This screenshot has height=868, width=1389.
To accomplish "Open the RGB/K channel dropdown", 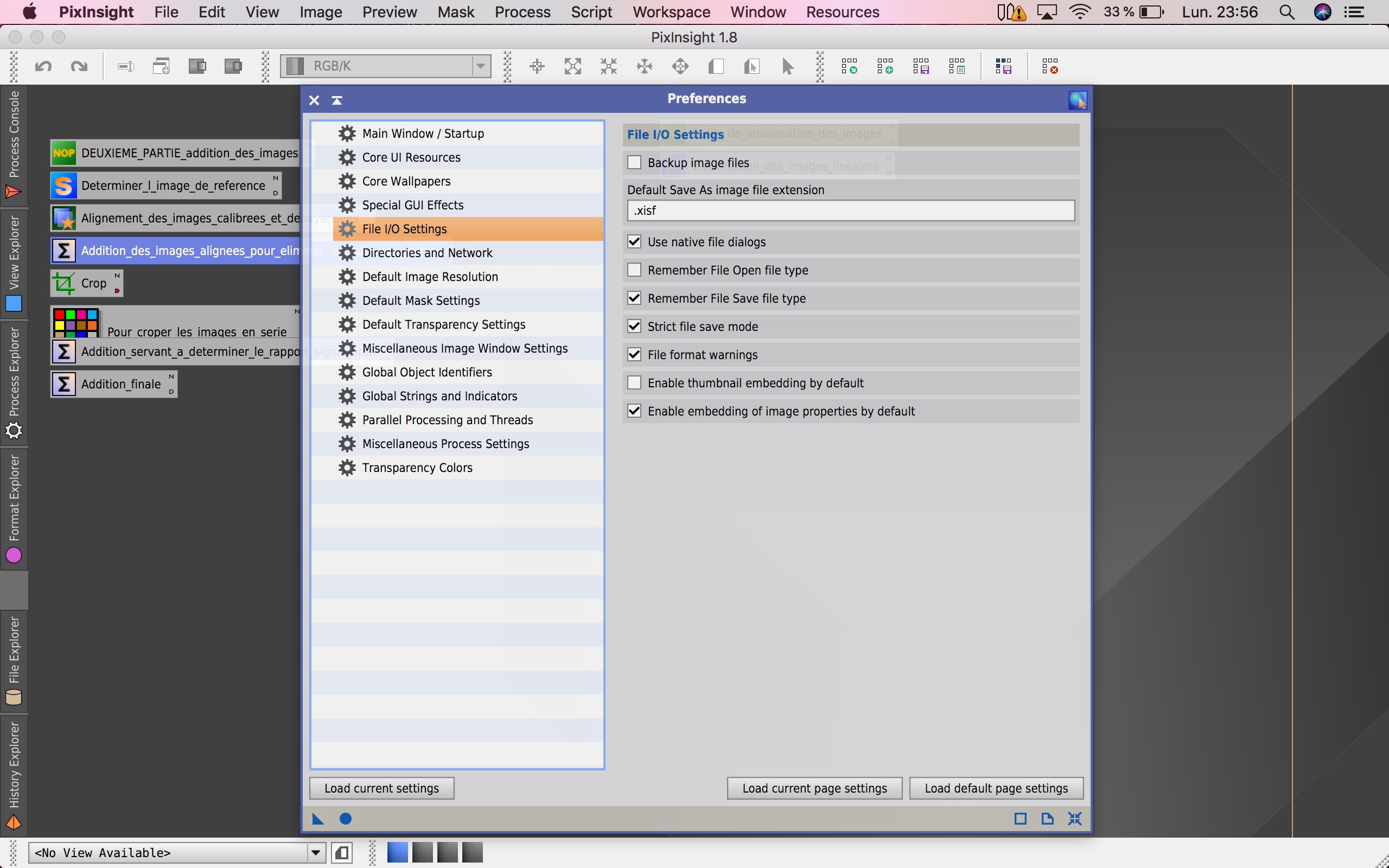I will [x=481, y=66].
